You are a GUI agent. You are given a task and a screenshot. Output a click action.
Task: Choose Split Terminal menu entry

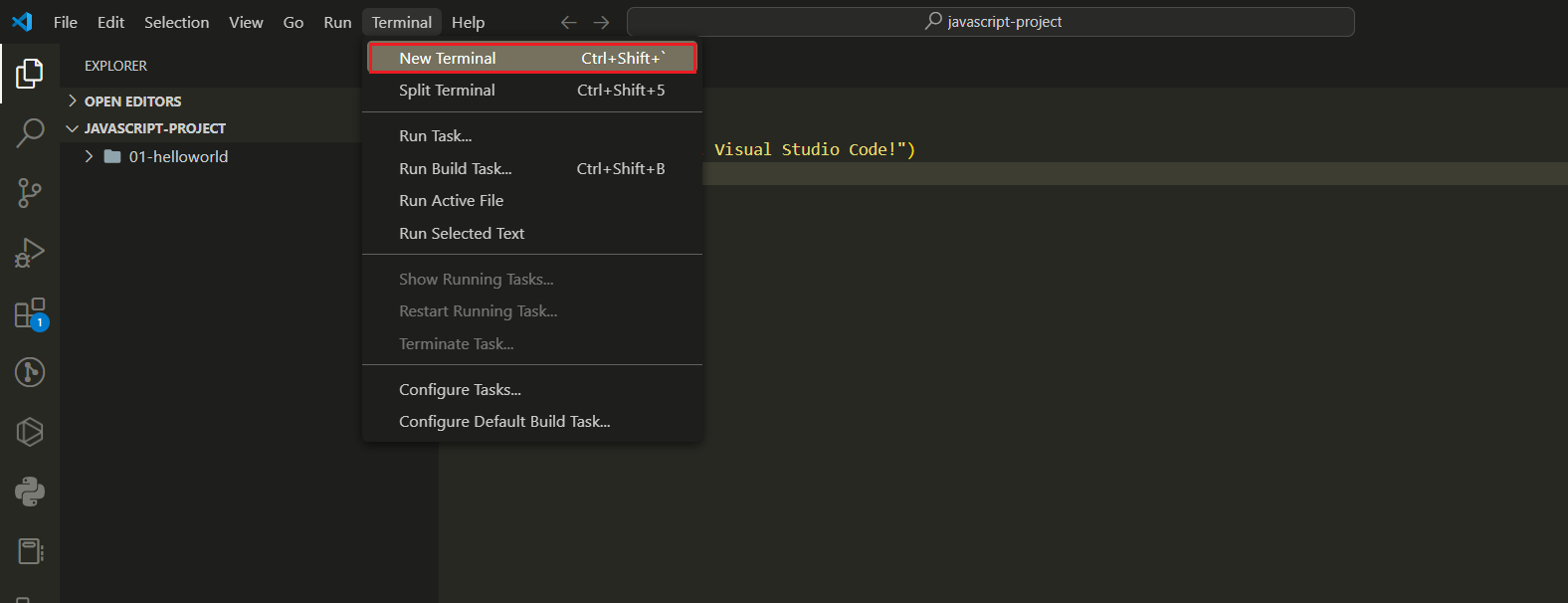(532, 90)
